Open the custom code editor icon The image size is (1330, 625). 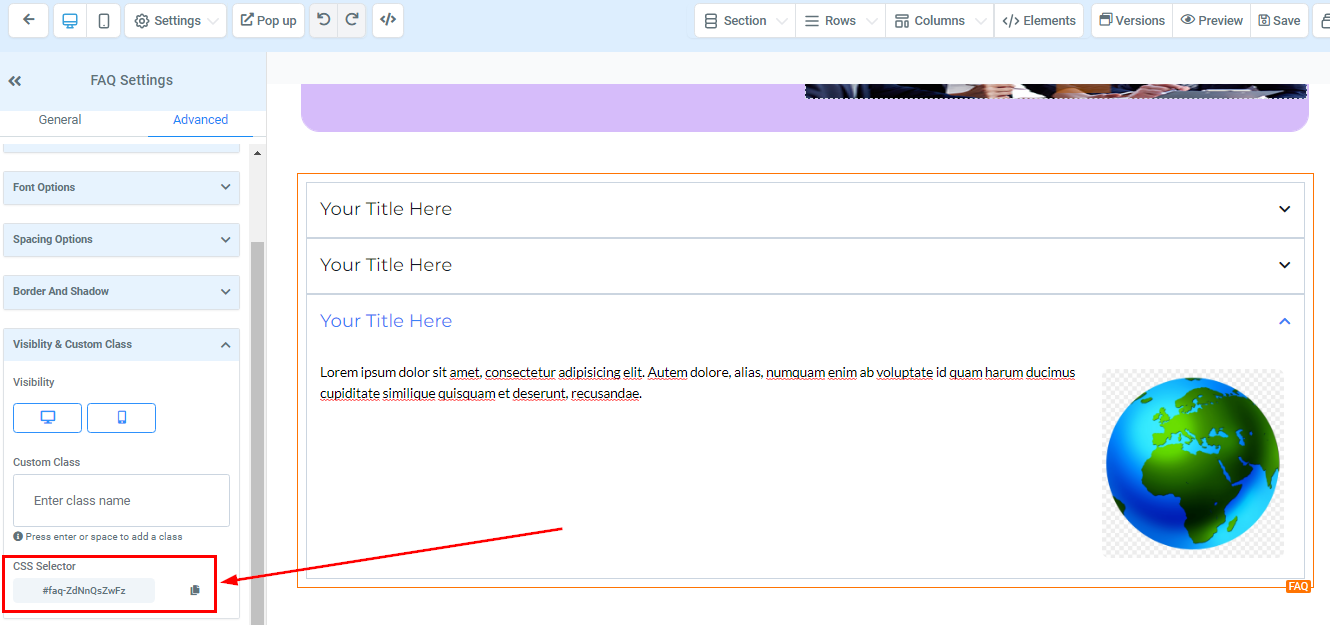coord(388,20)
